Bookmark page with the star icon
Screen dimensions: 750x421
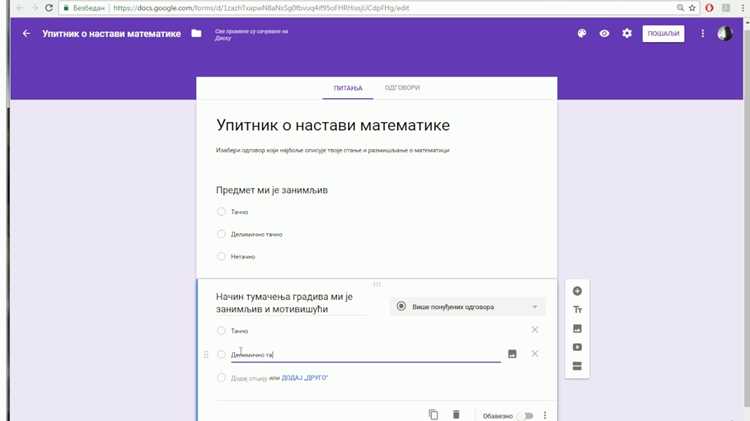point(692,8)
